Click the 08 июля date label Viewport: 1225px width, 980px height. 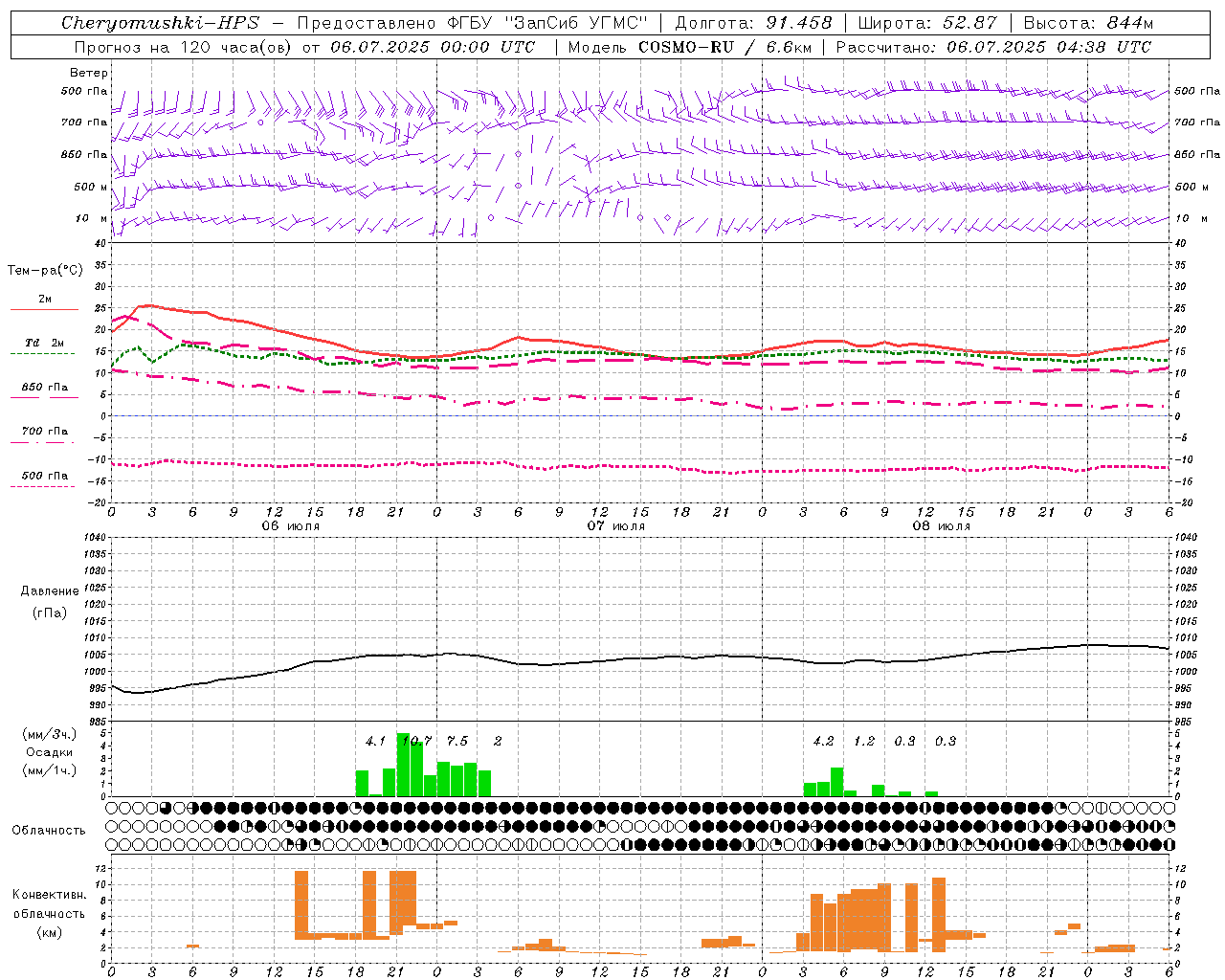coord(942,526)
